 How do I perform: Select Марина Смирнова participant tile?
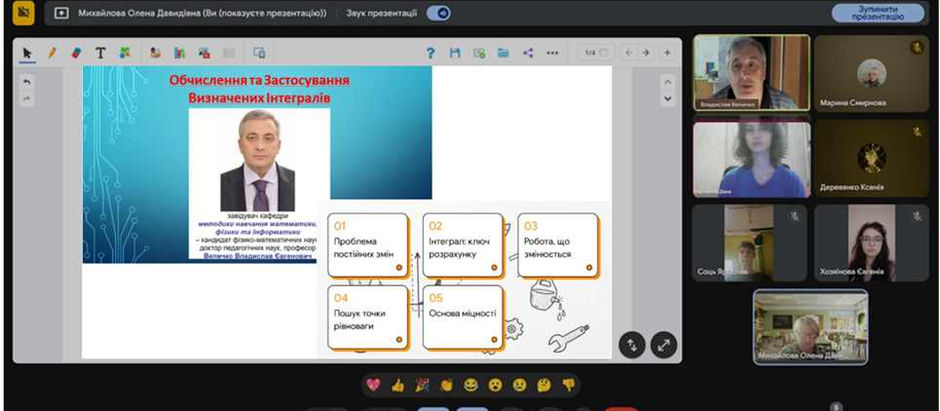pyautogui.click(x=871, y=73)
